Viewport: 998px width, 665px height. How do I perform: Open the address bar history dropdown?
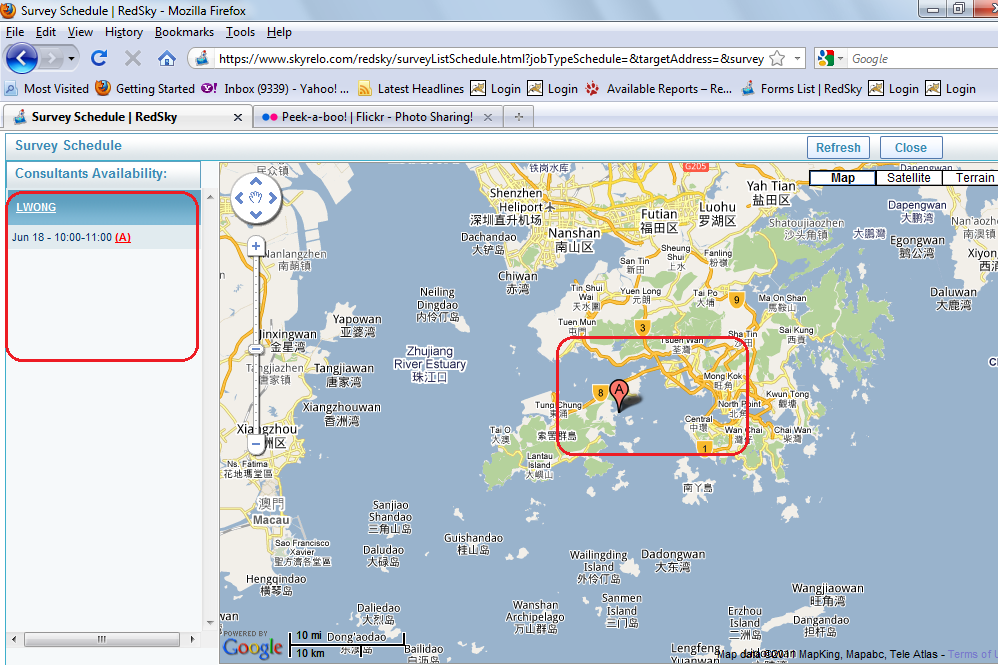pos(797,59)
